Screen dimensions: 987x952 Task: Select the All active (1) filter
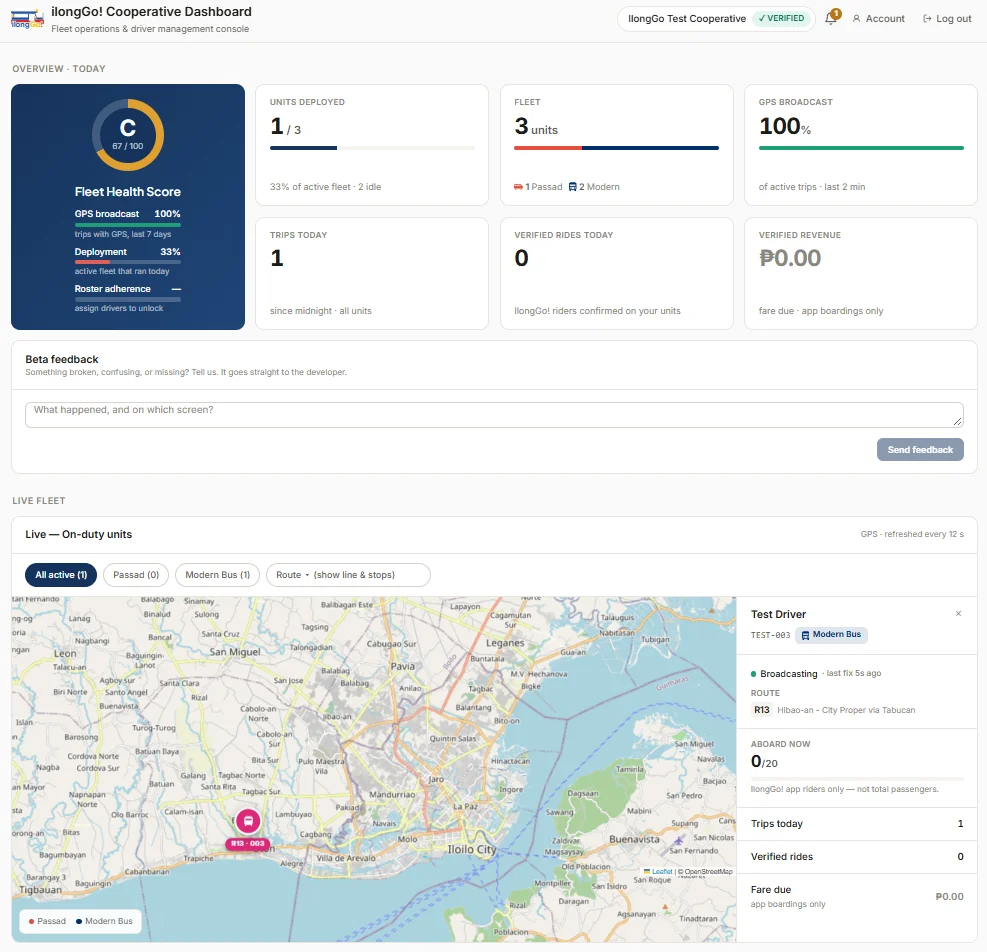coord(61,575)
